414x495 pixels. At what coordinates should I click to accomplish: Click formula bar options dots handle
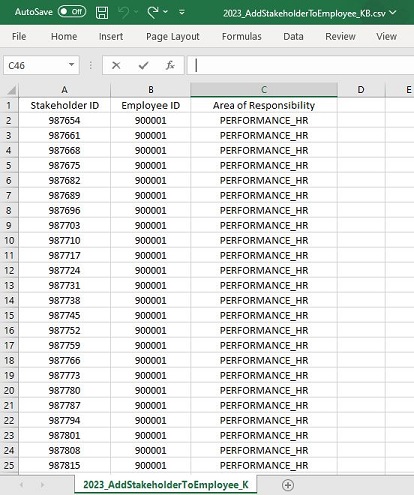(91, 65)
